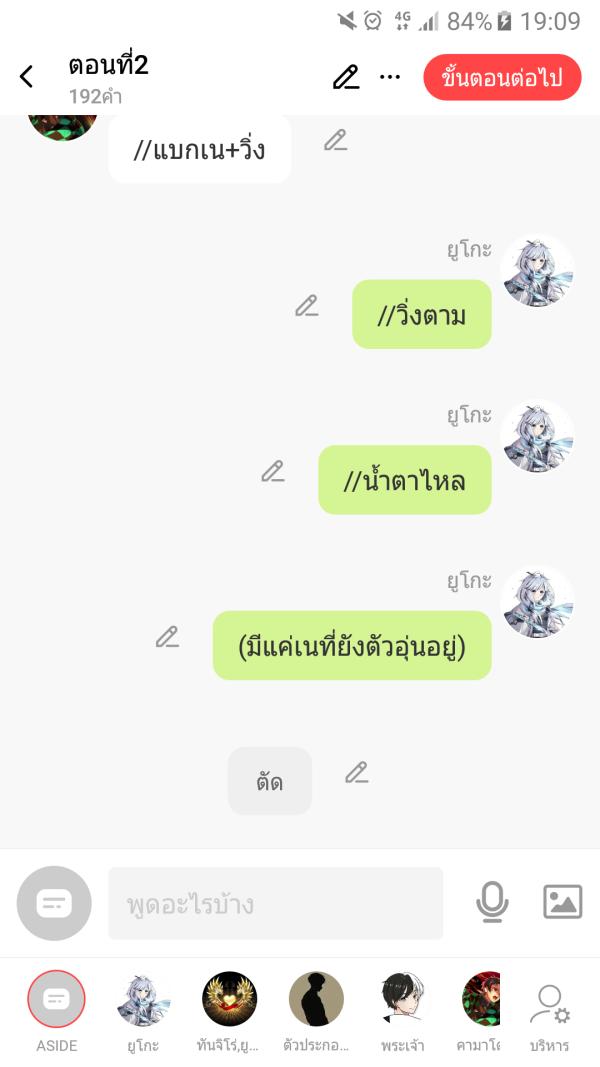This screenshot has width=600, height=1067.
Task: Tap the back arrow in the header
Action: 27,76
